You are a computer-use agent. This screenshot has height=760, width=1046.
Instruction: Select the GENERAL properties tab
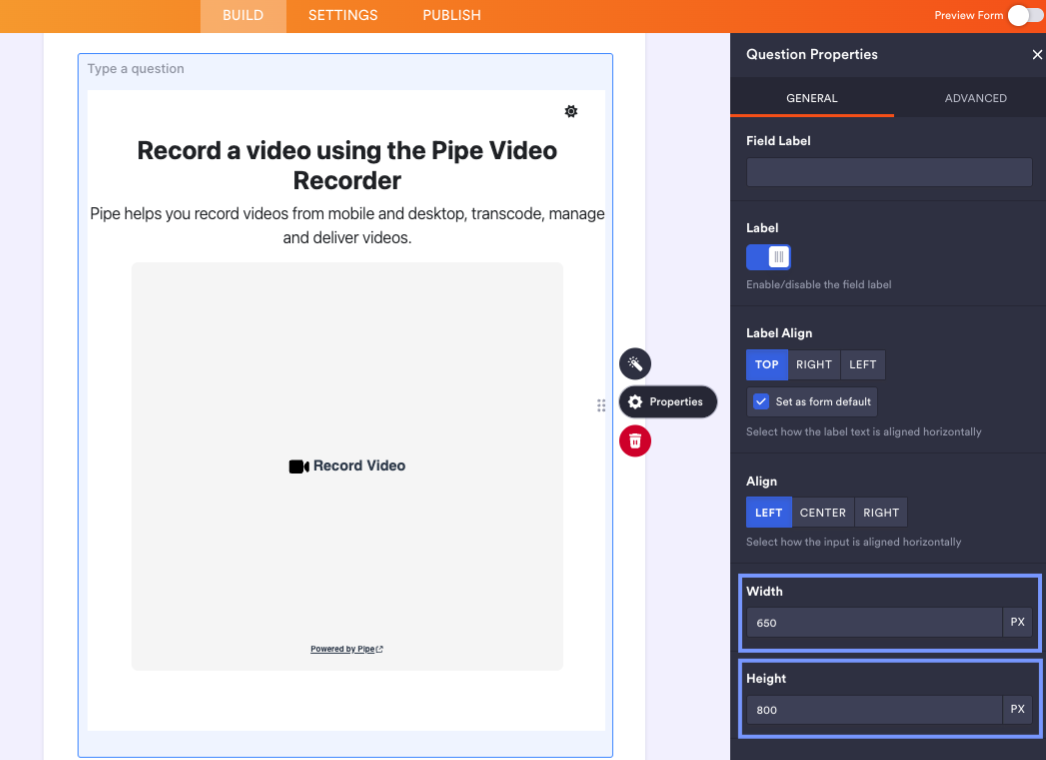point(812,98)
